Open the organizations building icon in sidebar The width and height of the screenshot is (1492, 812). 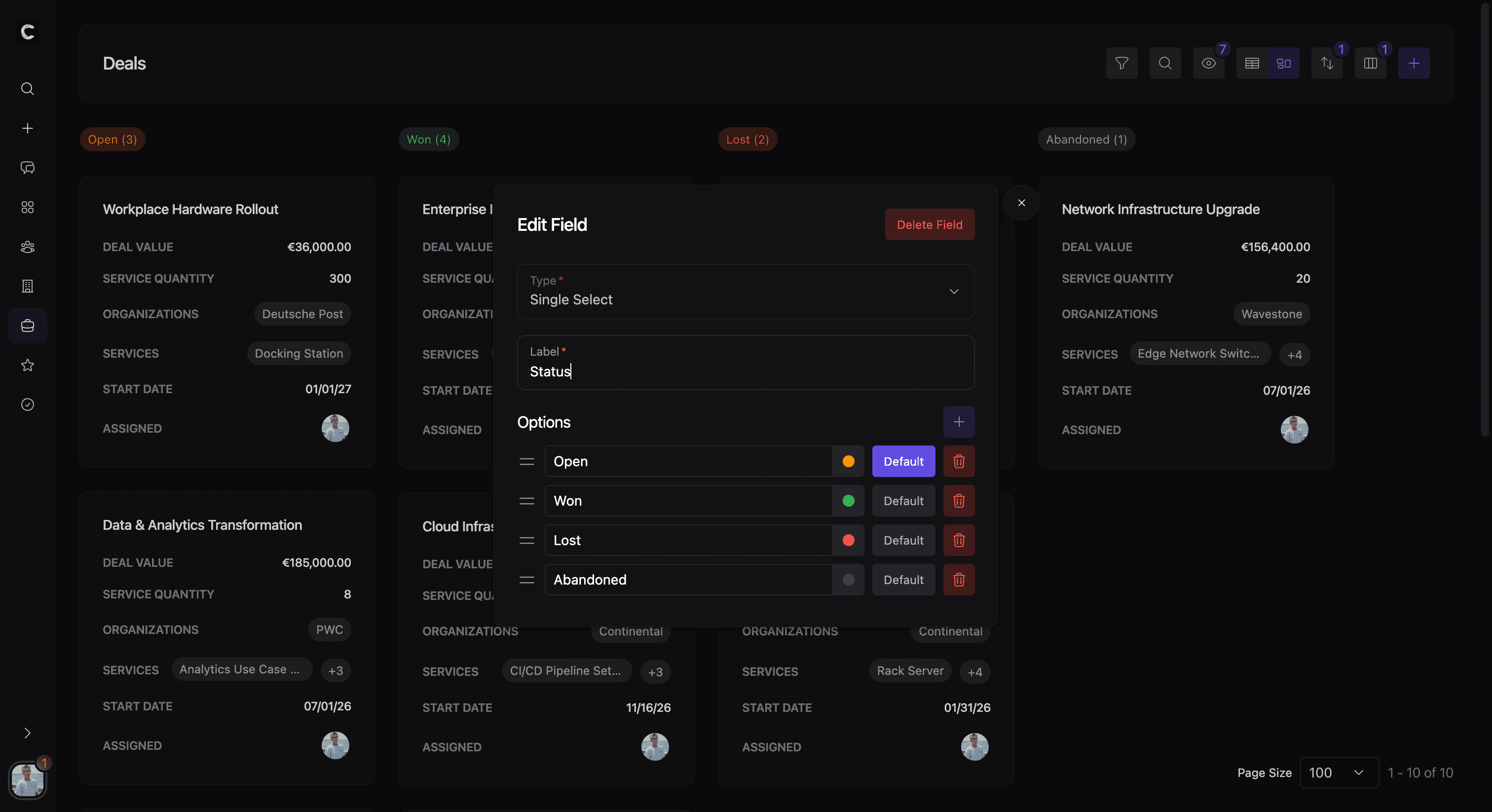click(x=27, y=286)
